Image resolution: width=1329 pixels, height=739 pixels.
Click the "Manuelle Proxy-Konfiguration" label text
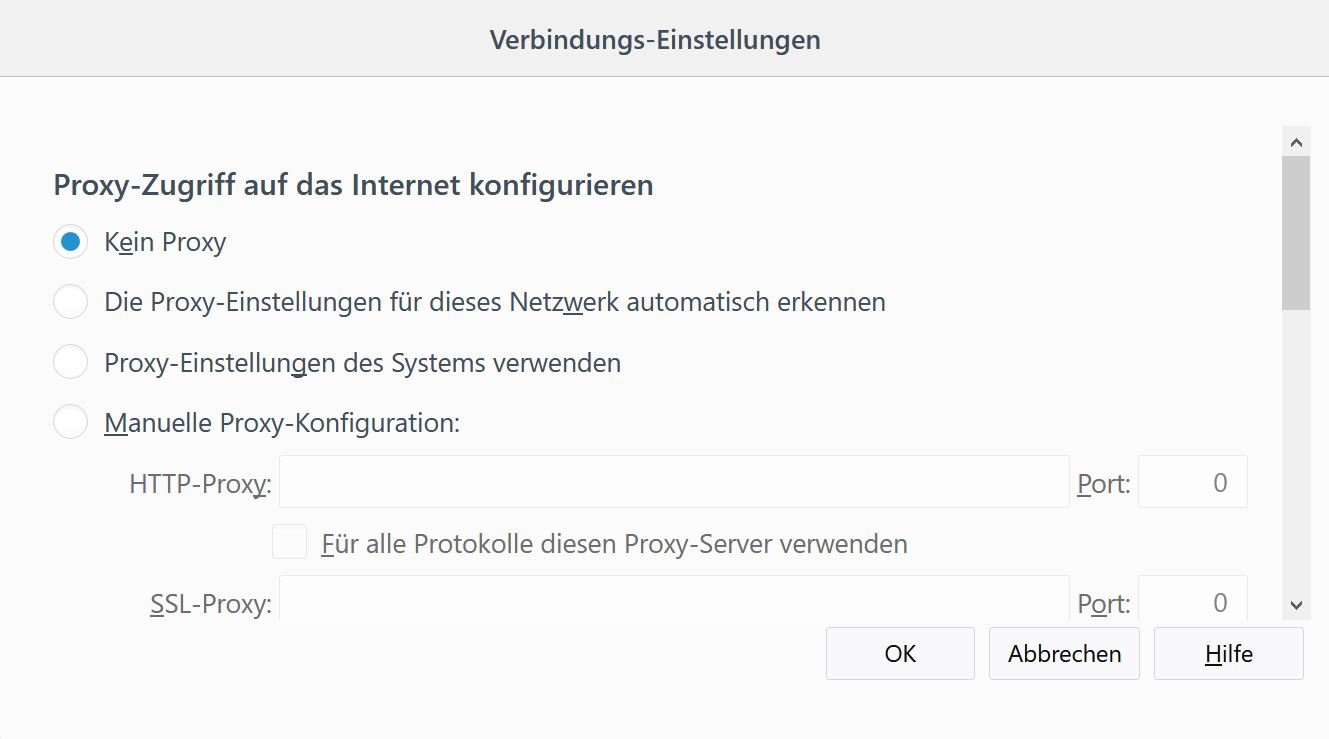point(281,423)
